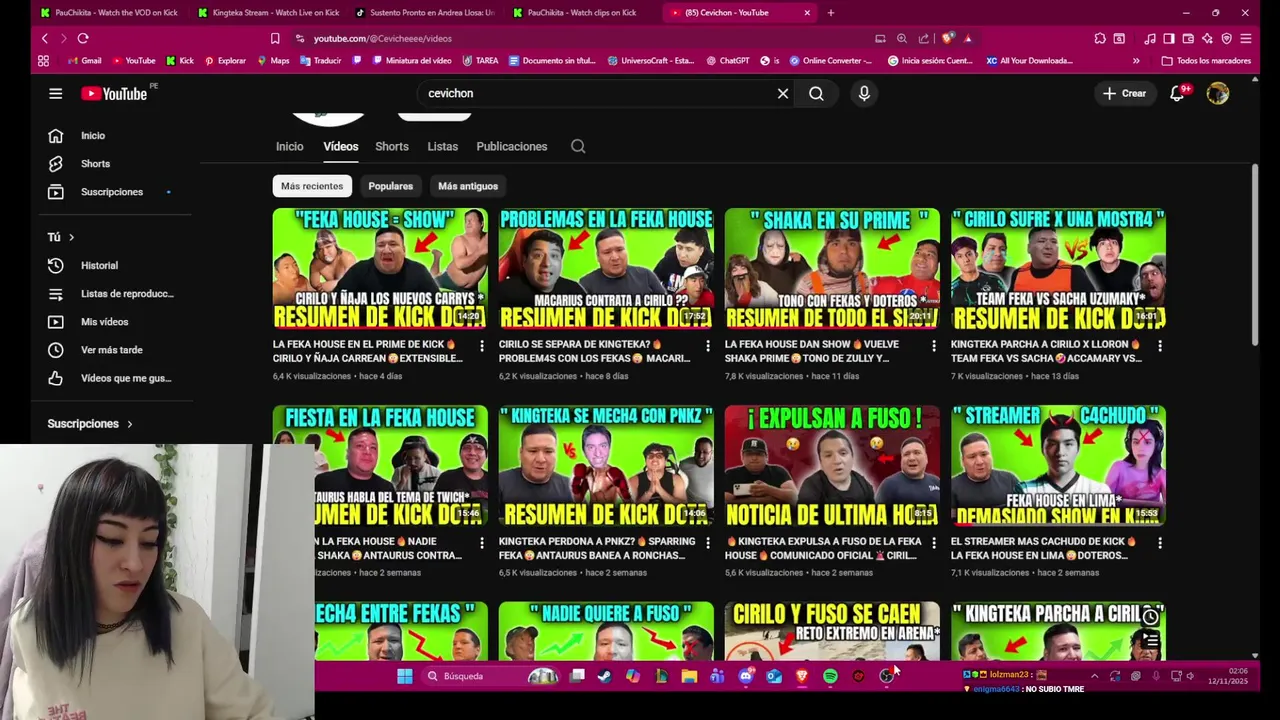
Task: Open Discord from the taskbar
Action: pyautogui.click(x=745, y=676)
